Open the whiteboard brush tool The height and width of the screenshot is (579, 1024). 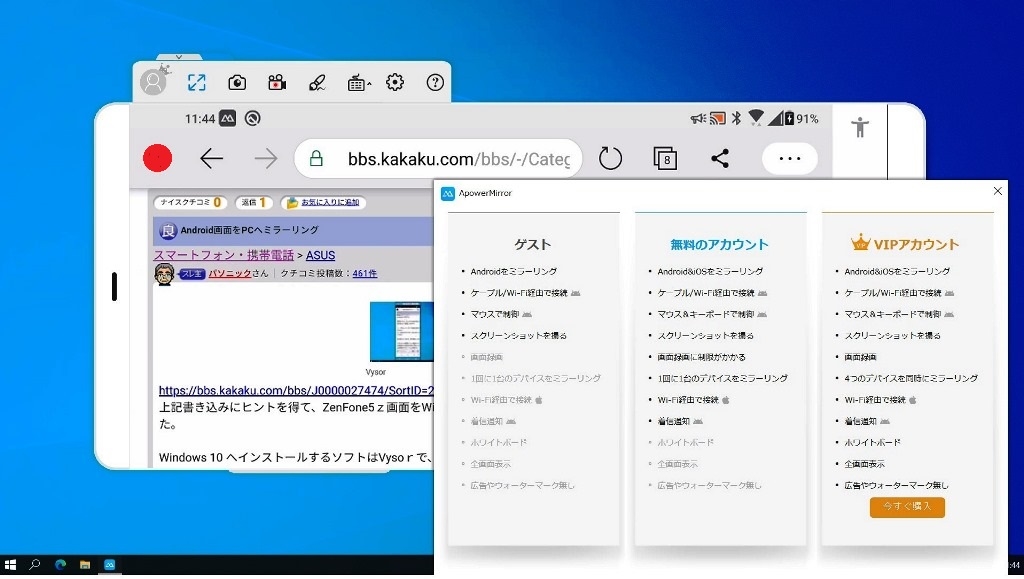point(317,82)
